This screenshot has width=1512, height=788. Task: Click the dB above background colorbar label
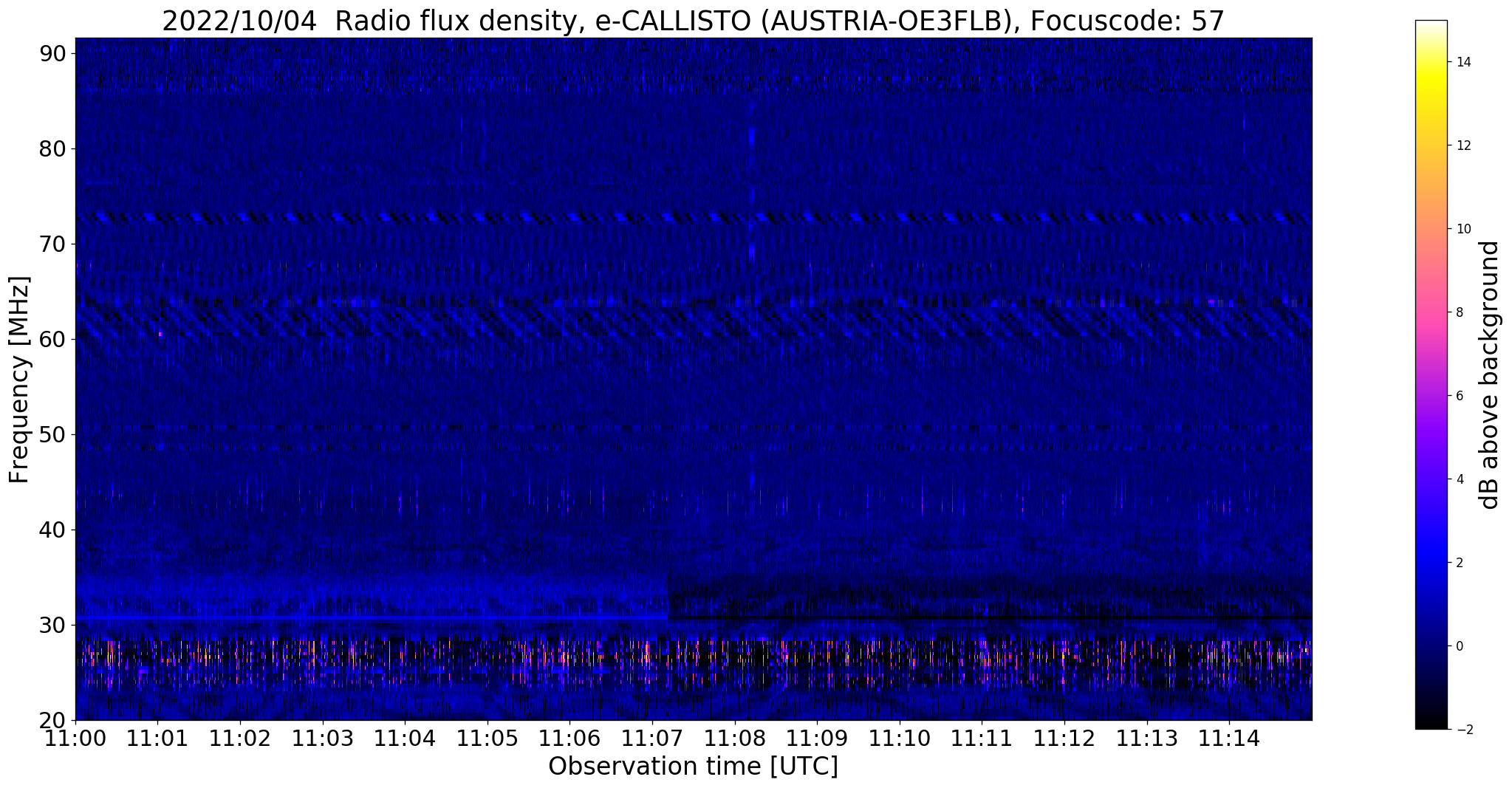[1489, 375]
